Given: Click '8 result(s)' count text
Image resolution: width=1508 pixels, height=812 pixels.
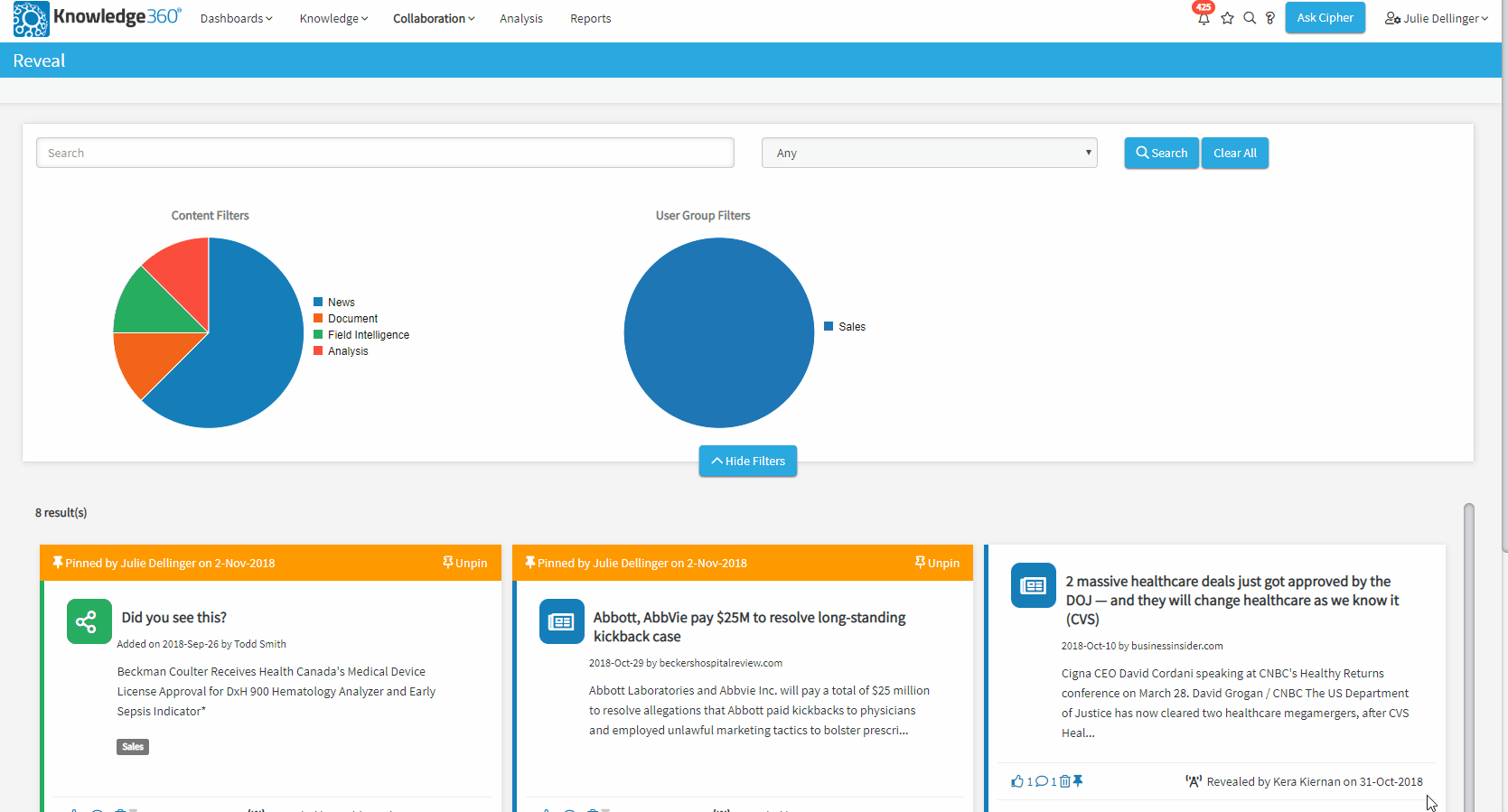Looking at the screenshot, I should pos(61,513).
